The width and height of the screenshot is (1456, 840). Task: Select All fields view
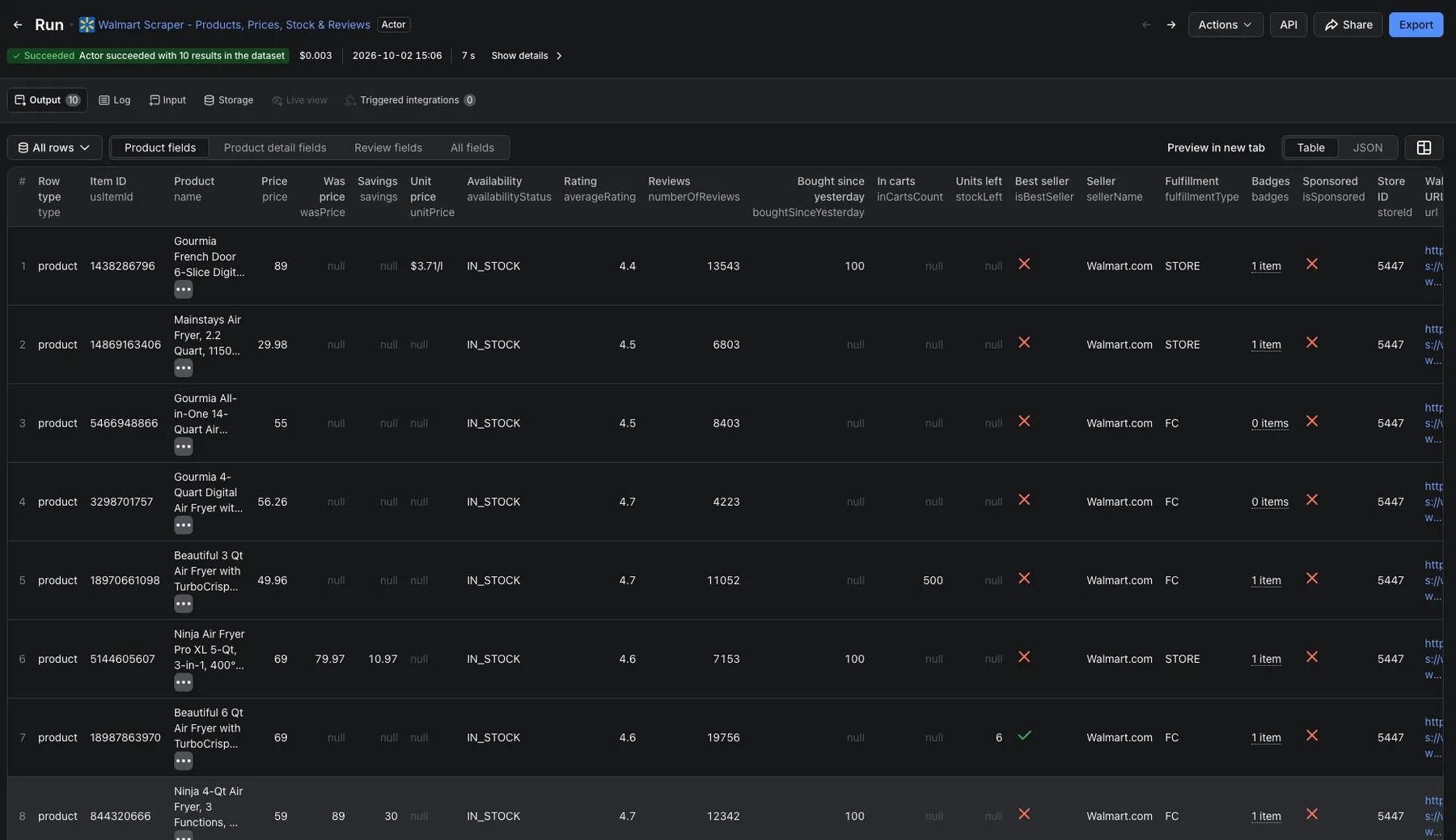(472, 148)
